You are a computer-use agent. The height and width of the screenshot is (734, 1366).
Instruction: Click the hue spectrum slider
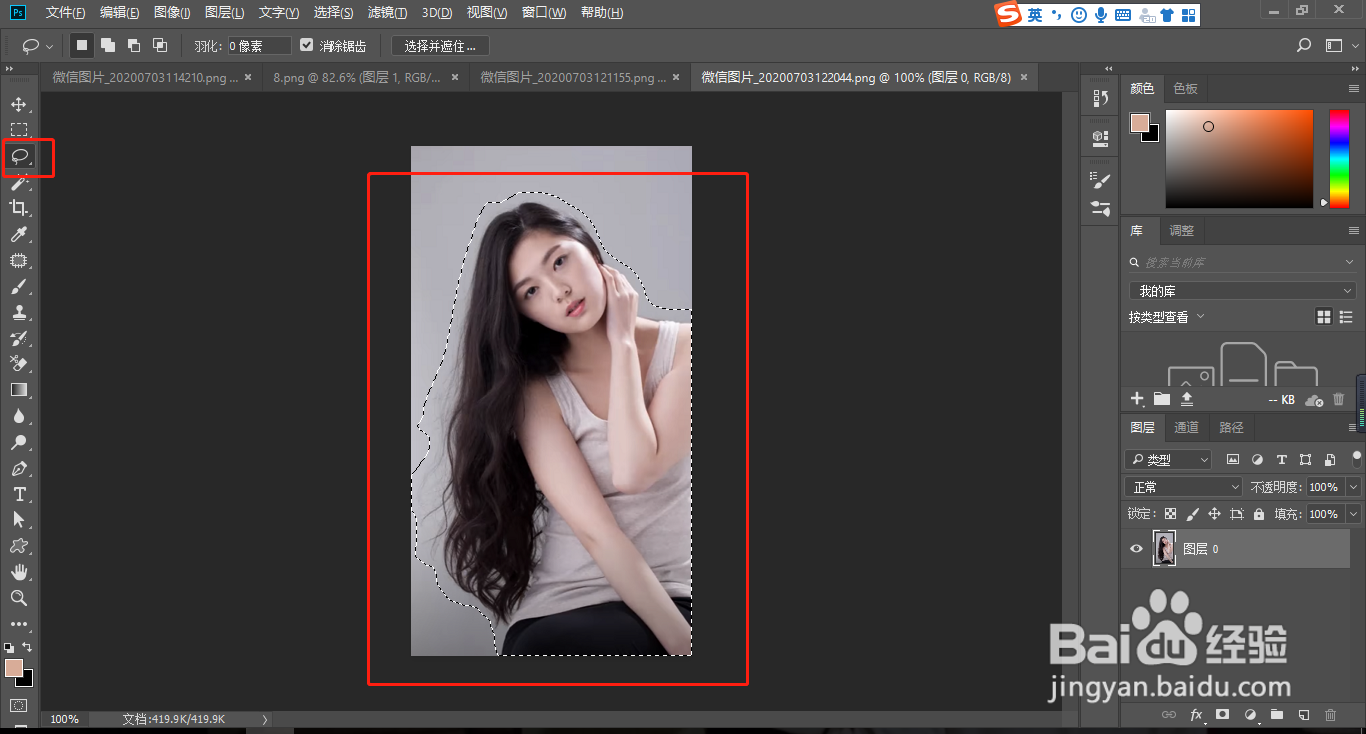(x=1338, y=158)
